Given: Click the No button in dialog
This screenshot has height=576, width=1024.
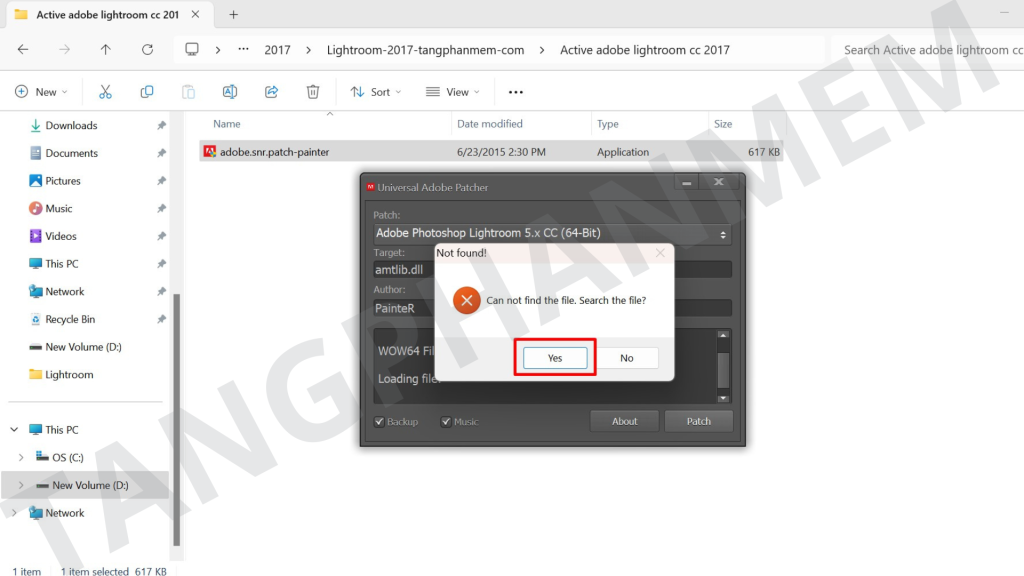Looking at the screenshot, I should [x=626, y=358].
